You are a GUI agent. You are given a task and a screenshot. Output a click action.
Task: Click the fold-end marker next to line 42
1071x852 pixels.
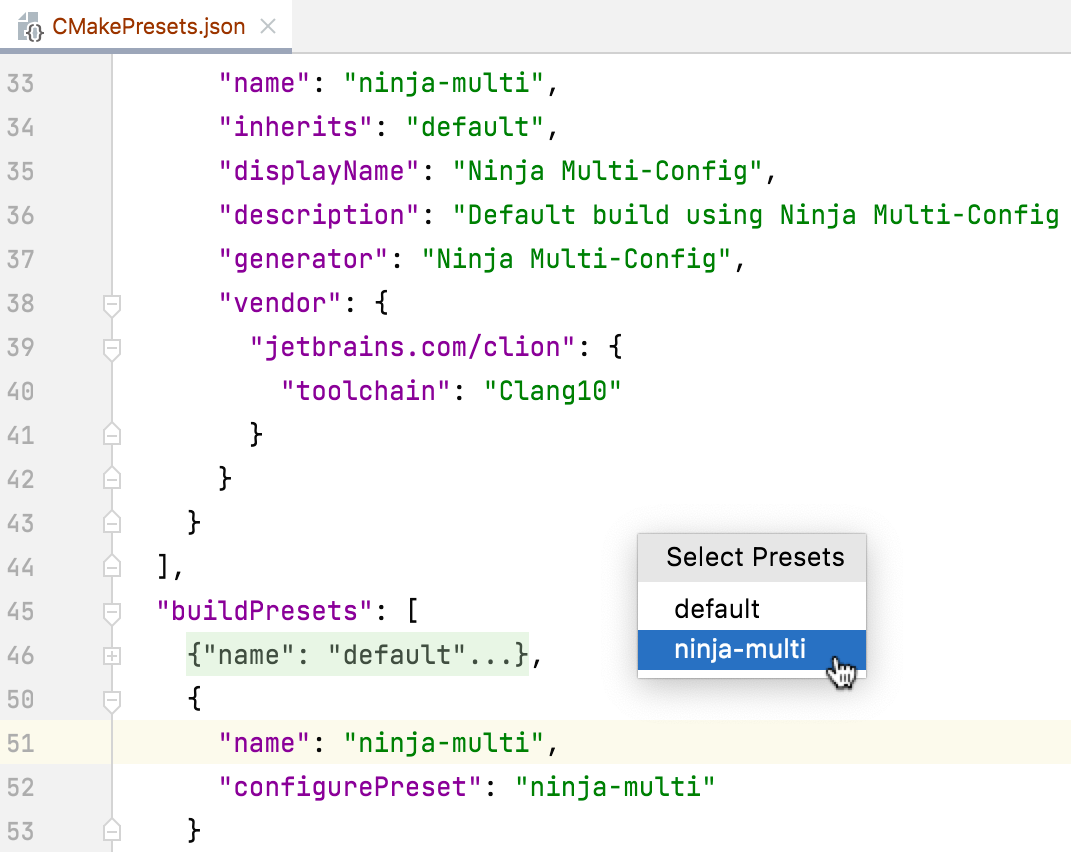tap(111, 478)
